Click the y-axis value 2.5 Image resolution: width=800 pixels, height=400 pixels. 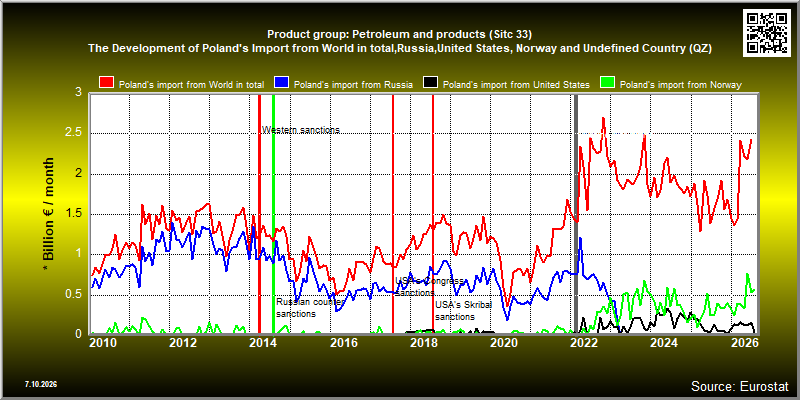(73, 134)
